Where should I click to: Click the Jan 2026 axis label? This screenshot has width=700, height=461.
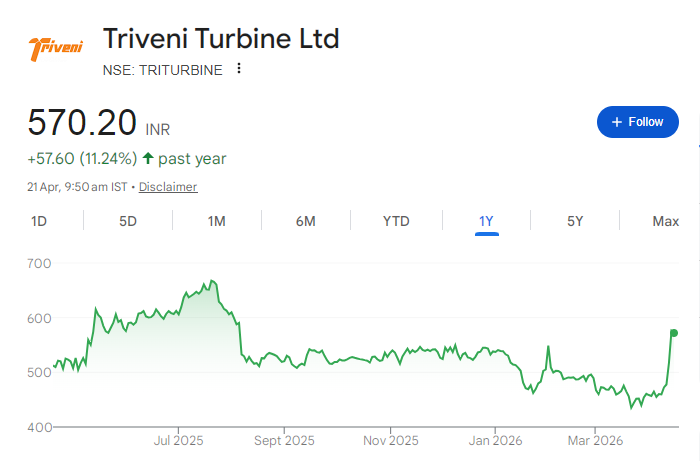[495, 440]
